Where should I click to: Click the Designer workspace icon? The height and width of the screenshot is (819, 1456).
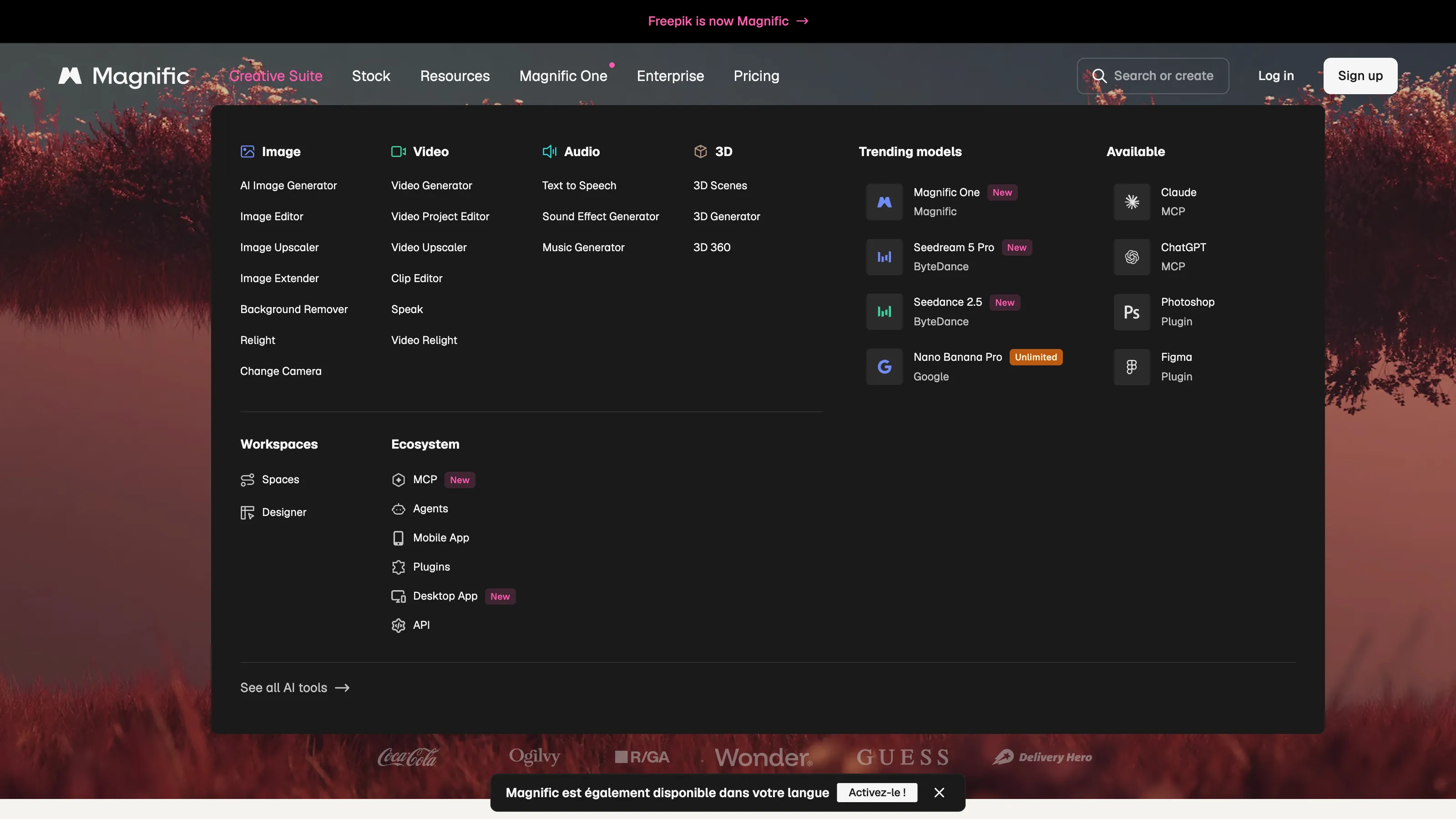click(x=248, y=513)
